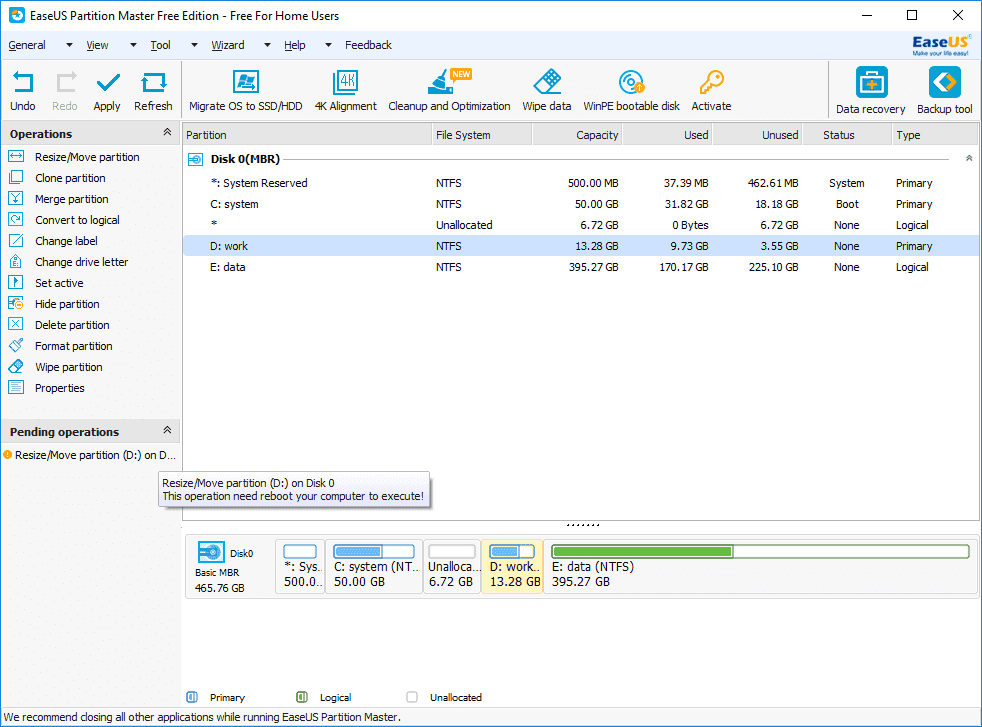Undo the last operation

point(23,83)
